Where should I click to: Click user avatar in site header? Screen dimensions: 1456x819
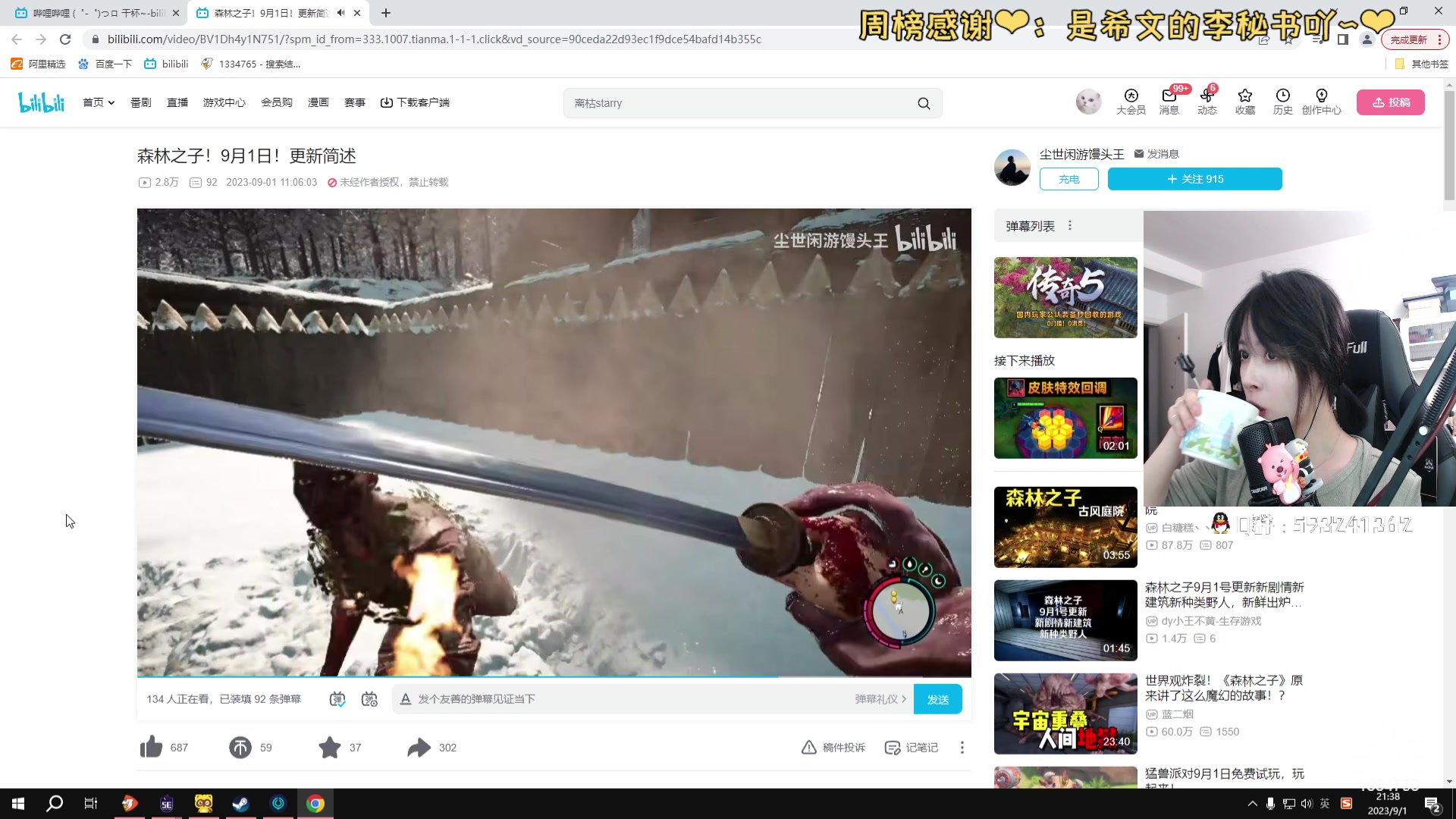1089,102
